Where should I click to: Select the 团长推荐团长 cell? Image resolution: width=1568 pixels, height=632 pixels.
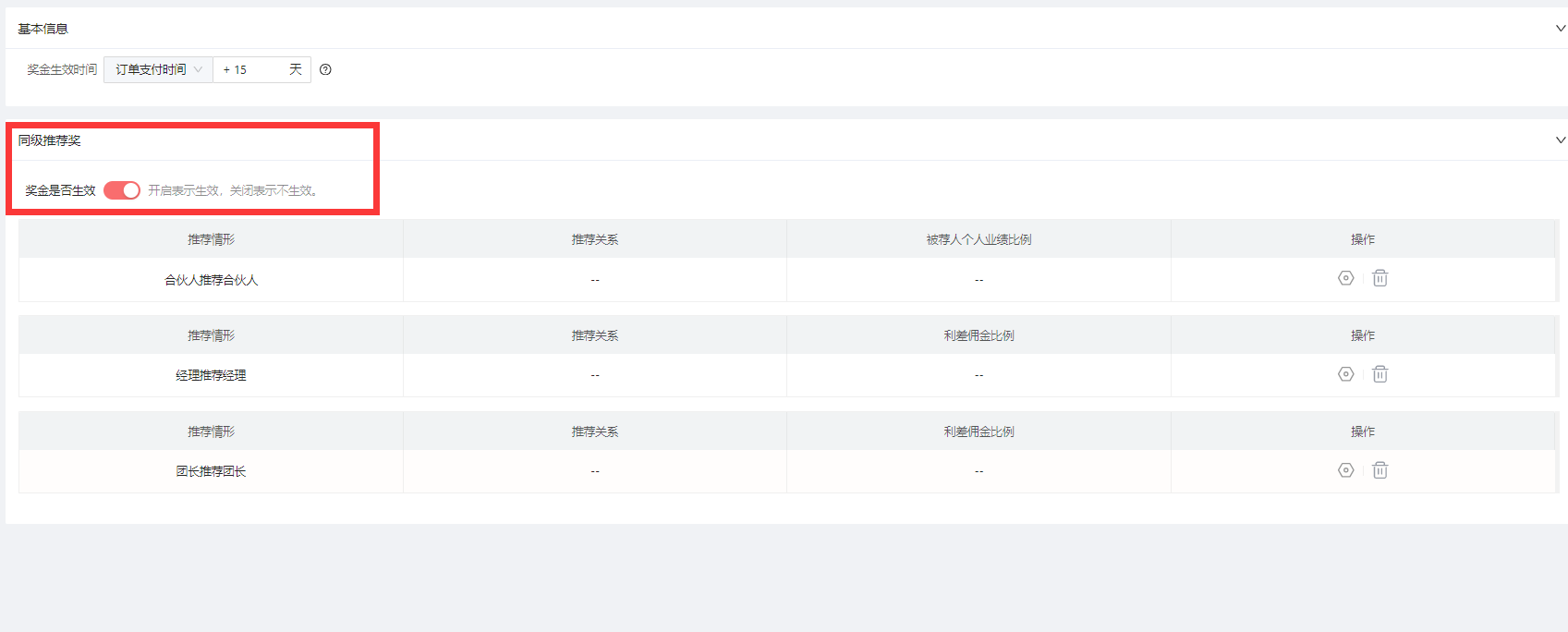[x=211, y=471]
